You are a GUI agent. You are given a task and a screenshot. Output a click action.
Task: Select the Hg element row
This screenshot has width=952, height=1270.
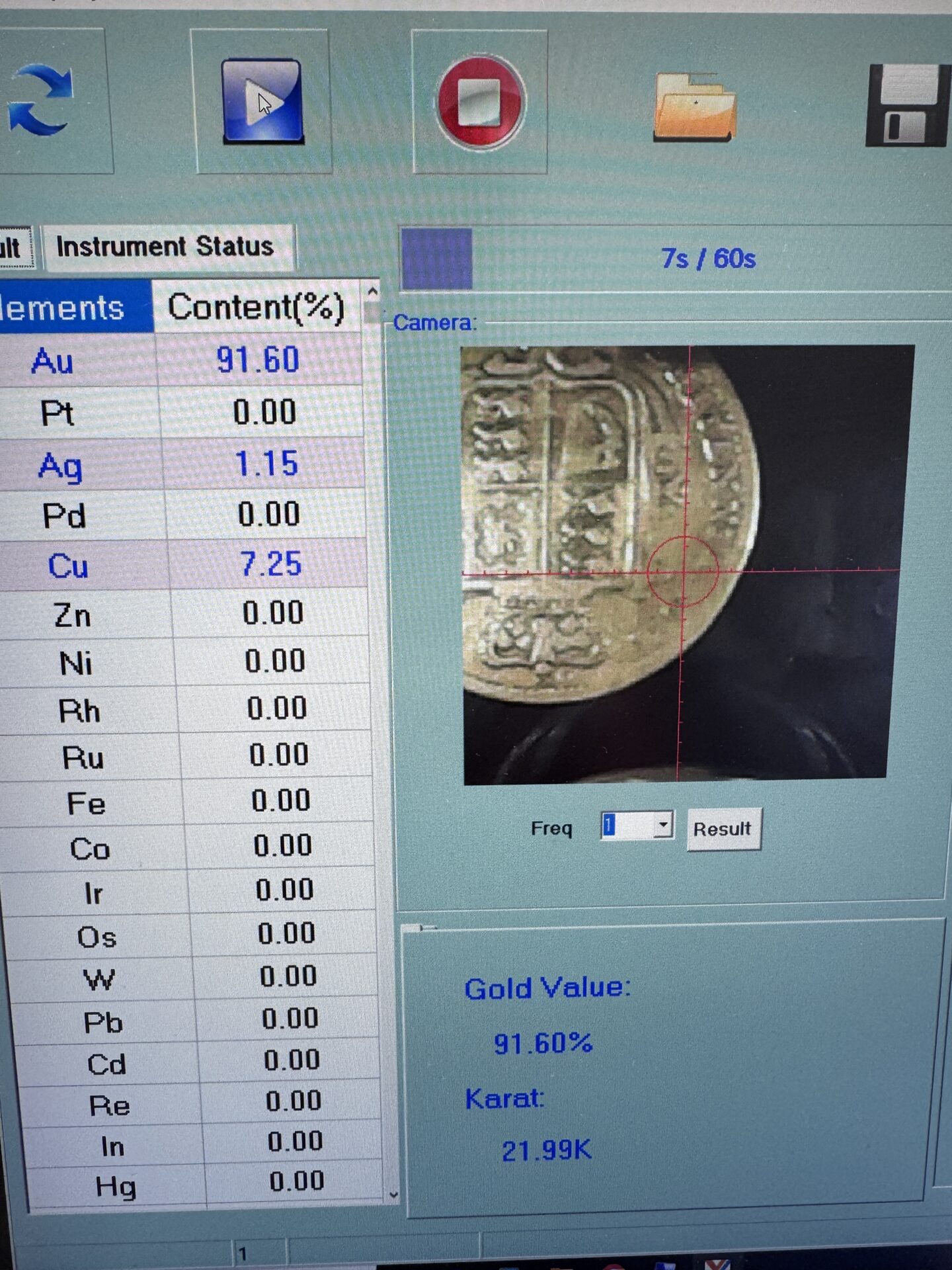(206, 1182)
